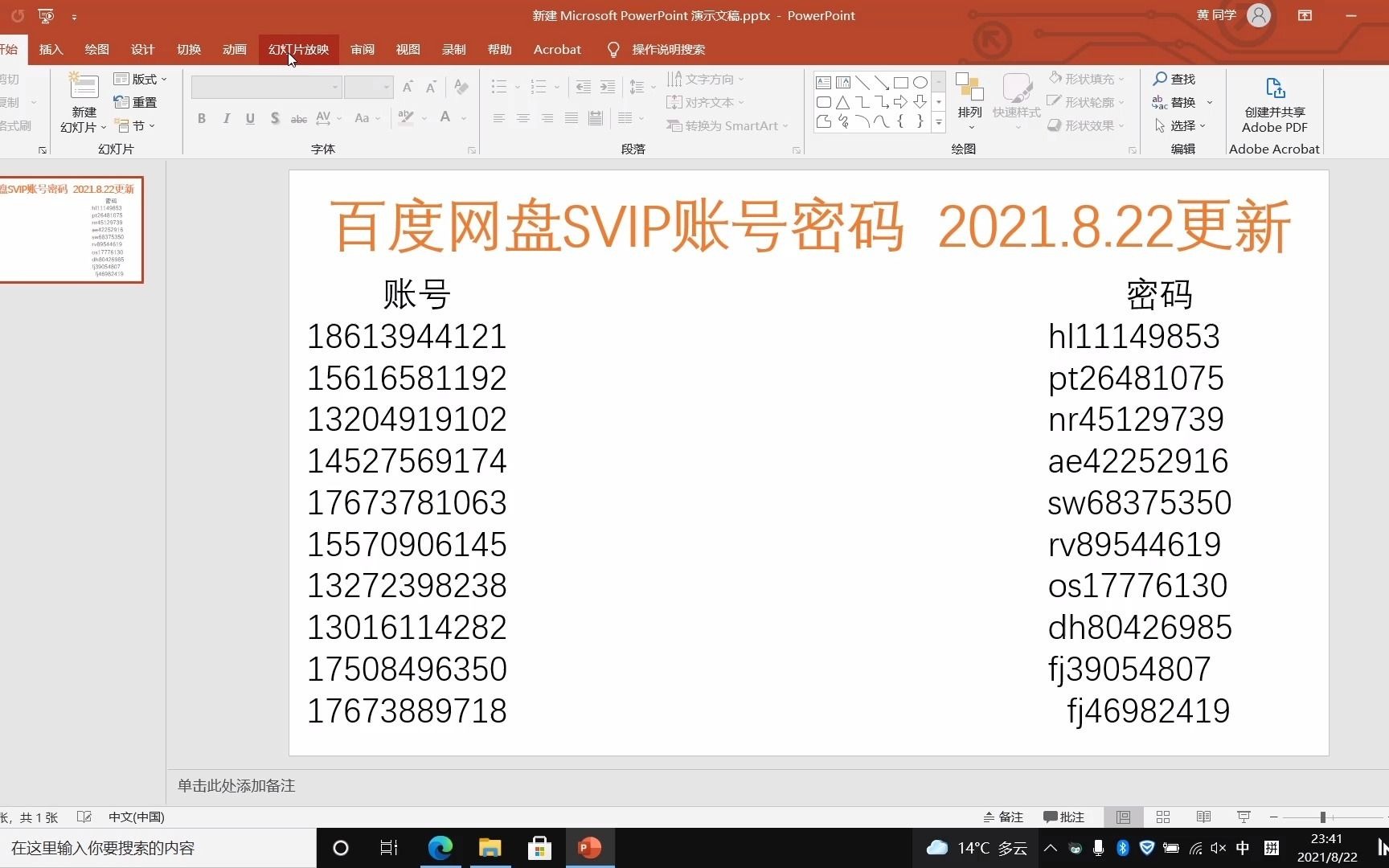The image size is (1389, 868).
Task: Click the increase font size icon
Action: (x=408, y=87)
